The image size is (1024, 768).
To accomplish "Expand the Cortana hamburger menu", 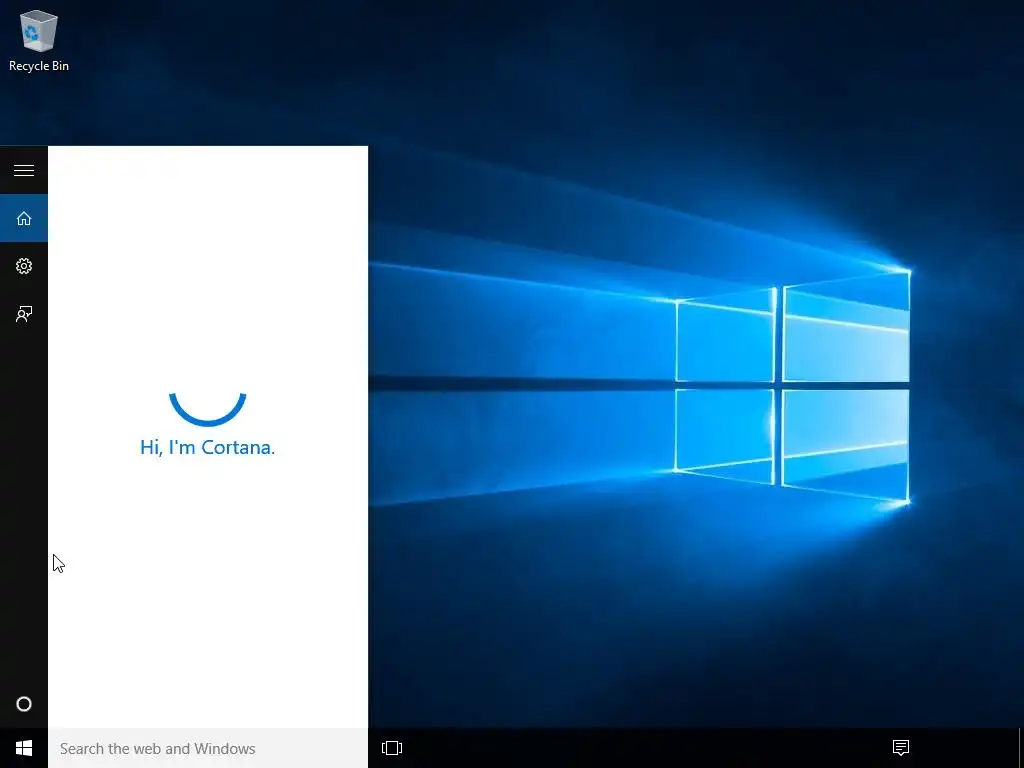I will tap(24, 170).
